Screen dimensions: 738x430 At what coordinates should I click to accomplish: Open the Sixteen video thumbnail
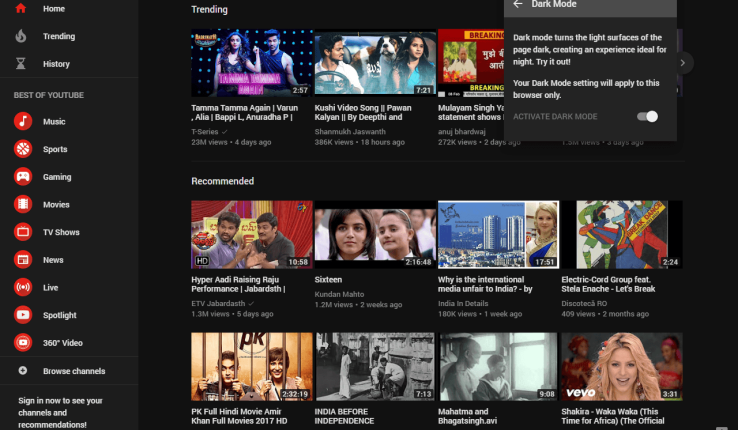click(x=375, y=235)
